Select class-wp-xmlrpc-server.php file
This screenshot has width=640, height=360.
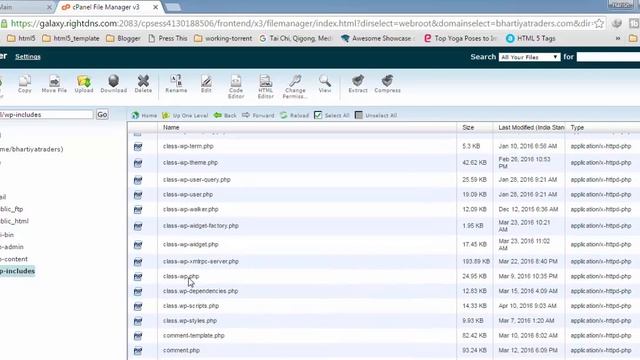(201, 261)
